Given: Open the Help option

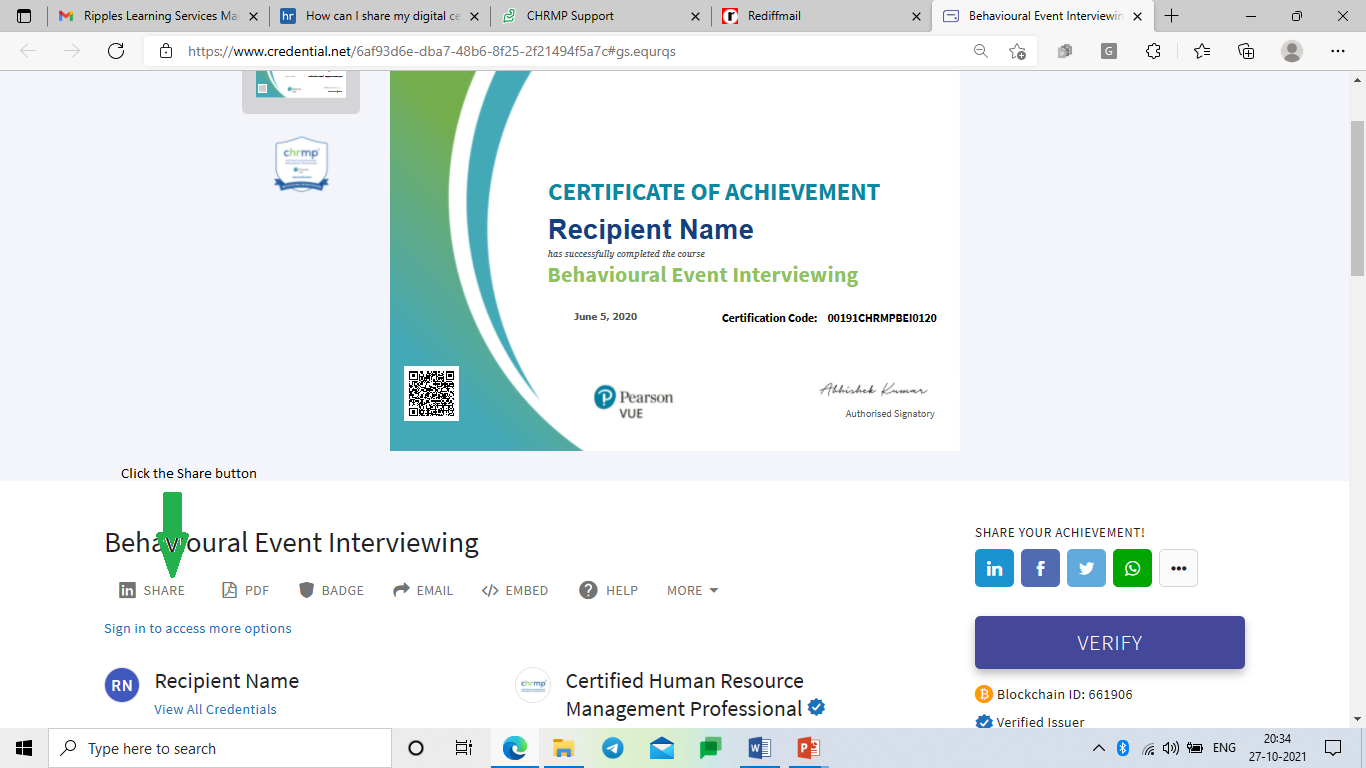Looking at the screenshot, I should 608,590.
